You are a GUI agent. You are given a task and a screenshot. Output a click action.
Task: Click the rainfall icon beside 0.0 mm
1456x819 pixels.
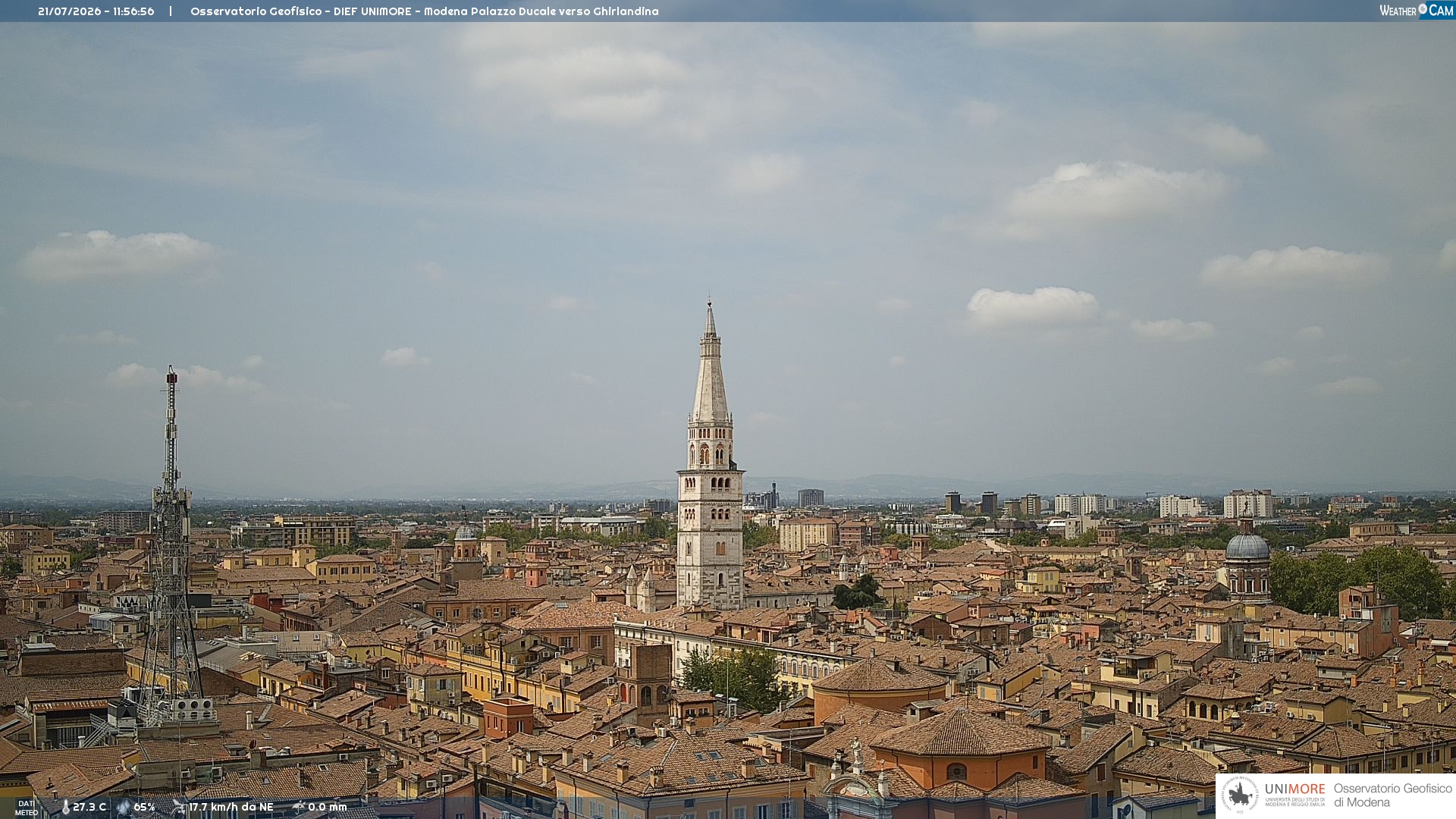click(299, 808)
